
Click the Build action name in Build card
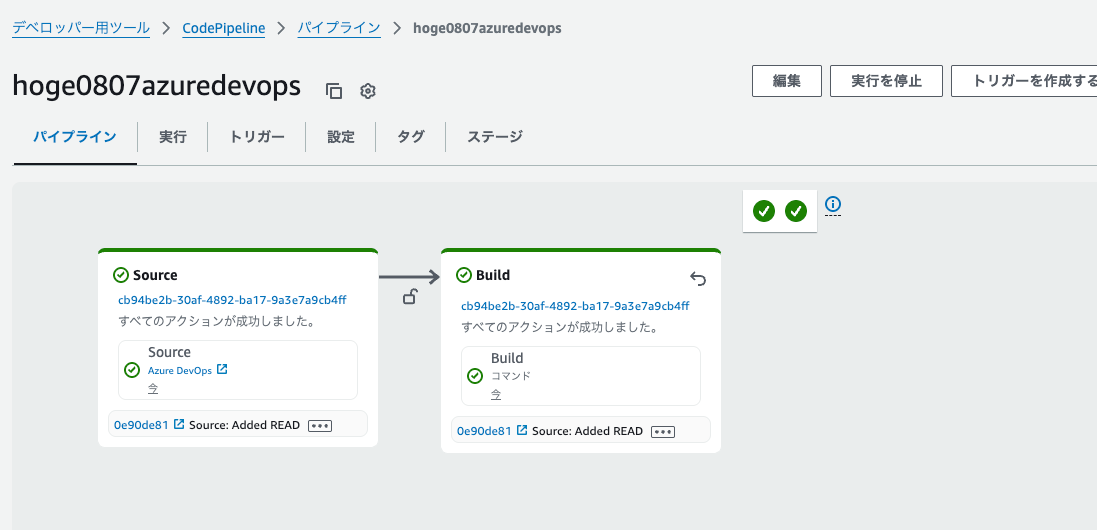click(x=507, y=358)
